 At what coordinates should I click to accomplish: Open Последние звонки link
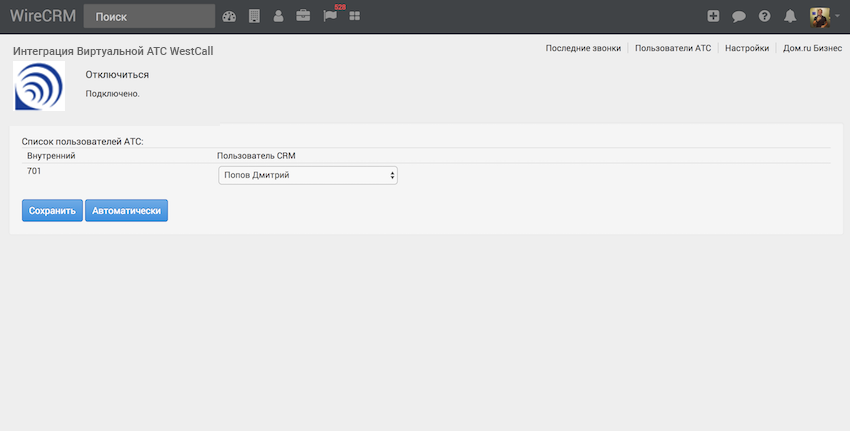[x=583, y=48]
